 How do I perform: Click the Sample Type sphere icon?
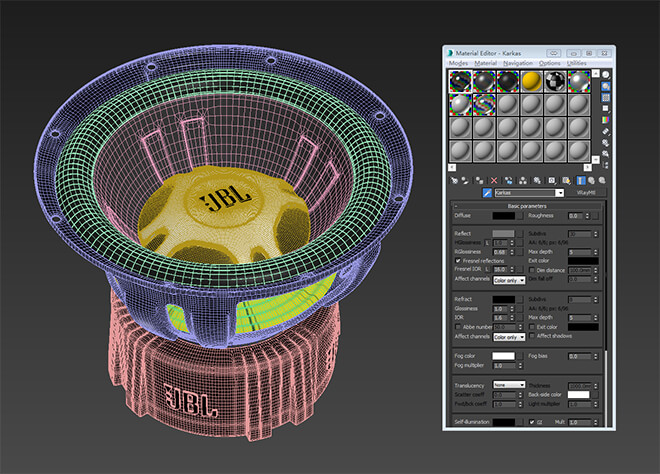click(606, 75)
